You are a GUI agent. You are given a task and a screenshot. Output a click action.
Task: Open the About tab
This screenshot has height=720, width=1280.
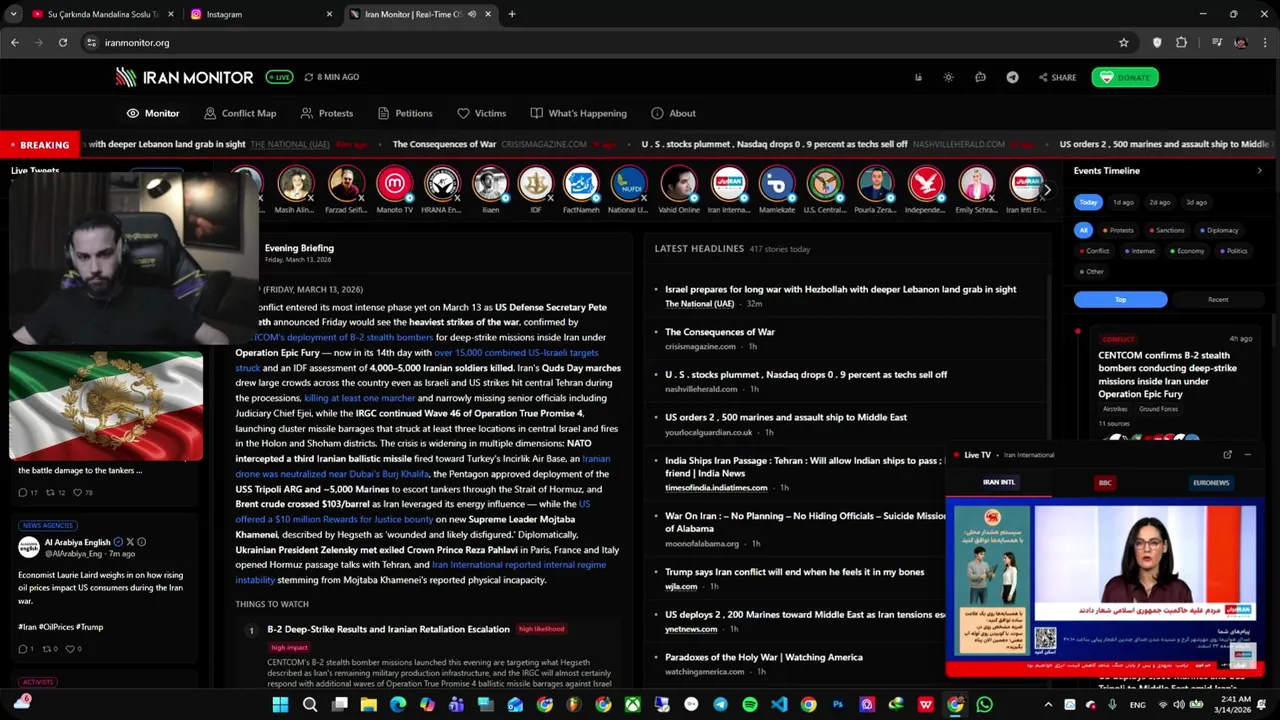pos(673,113)
